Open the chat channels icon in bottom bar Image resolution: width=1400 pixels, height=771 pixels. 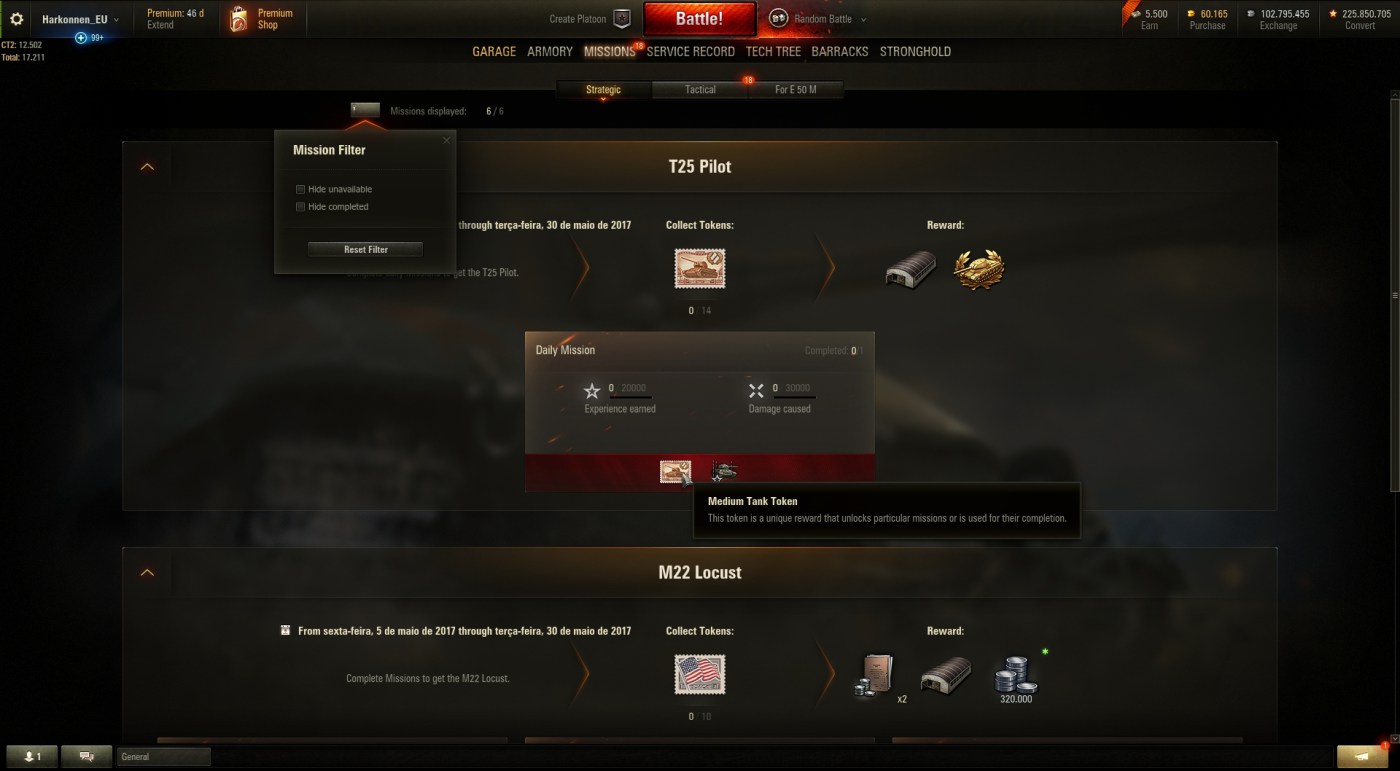86,757
